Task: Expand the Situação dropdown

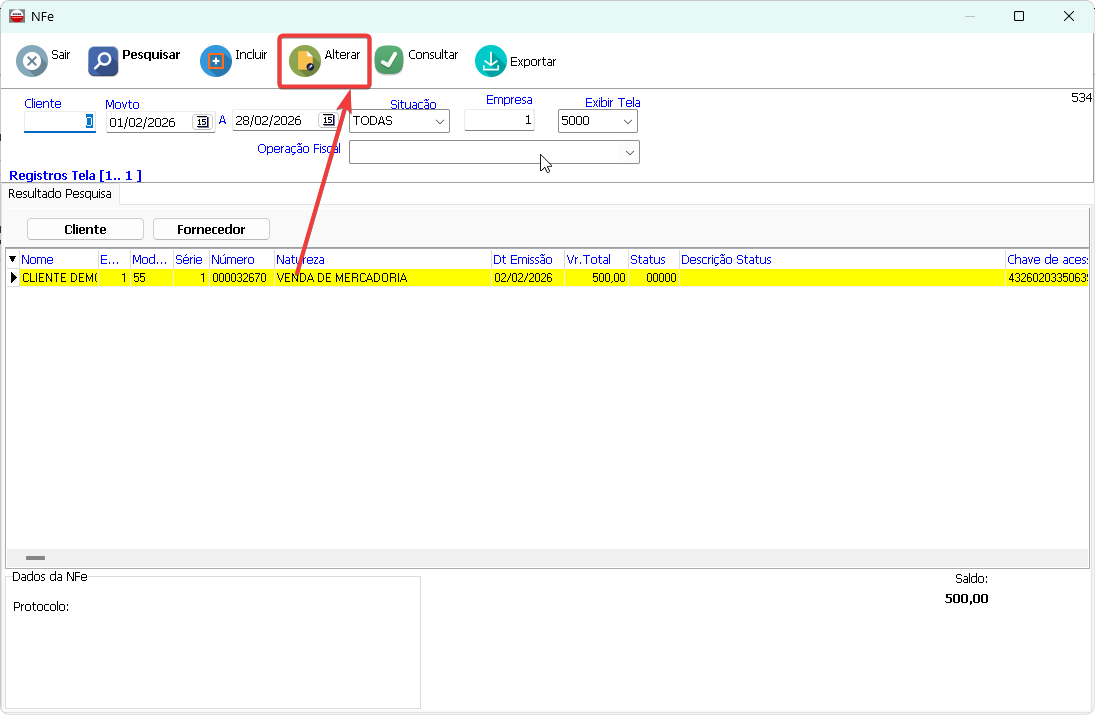Action: point(439,122)
